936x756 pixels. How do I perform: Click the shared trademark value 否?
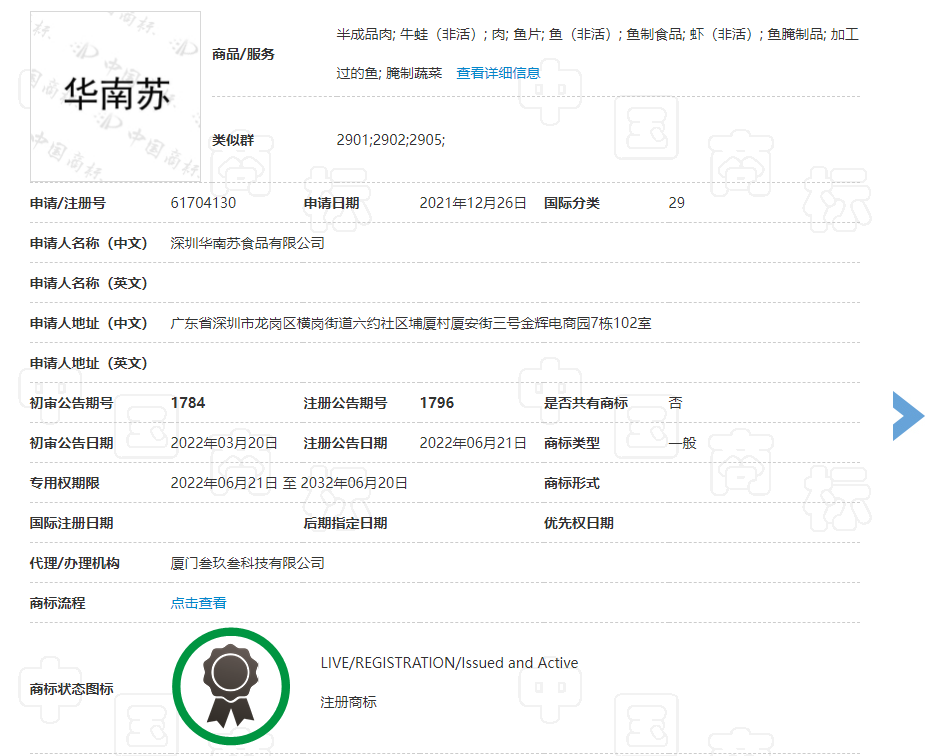point(675,403)
